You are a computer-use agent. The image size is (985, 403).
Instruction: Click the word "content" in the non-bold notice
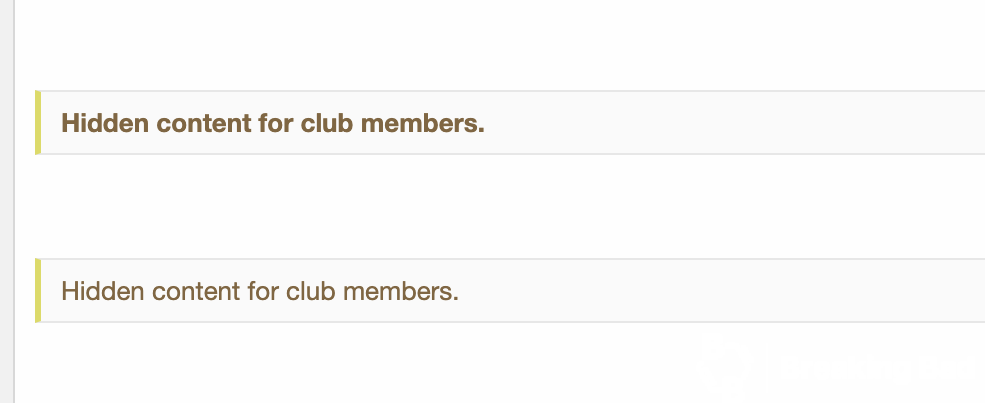(x=196, y=292)
